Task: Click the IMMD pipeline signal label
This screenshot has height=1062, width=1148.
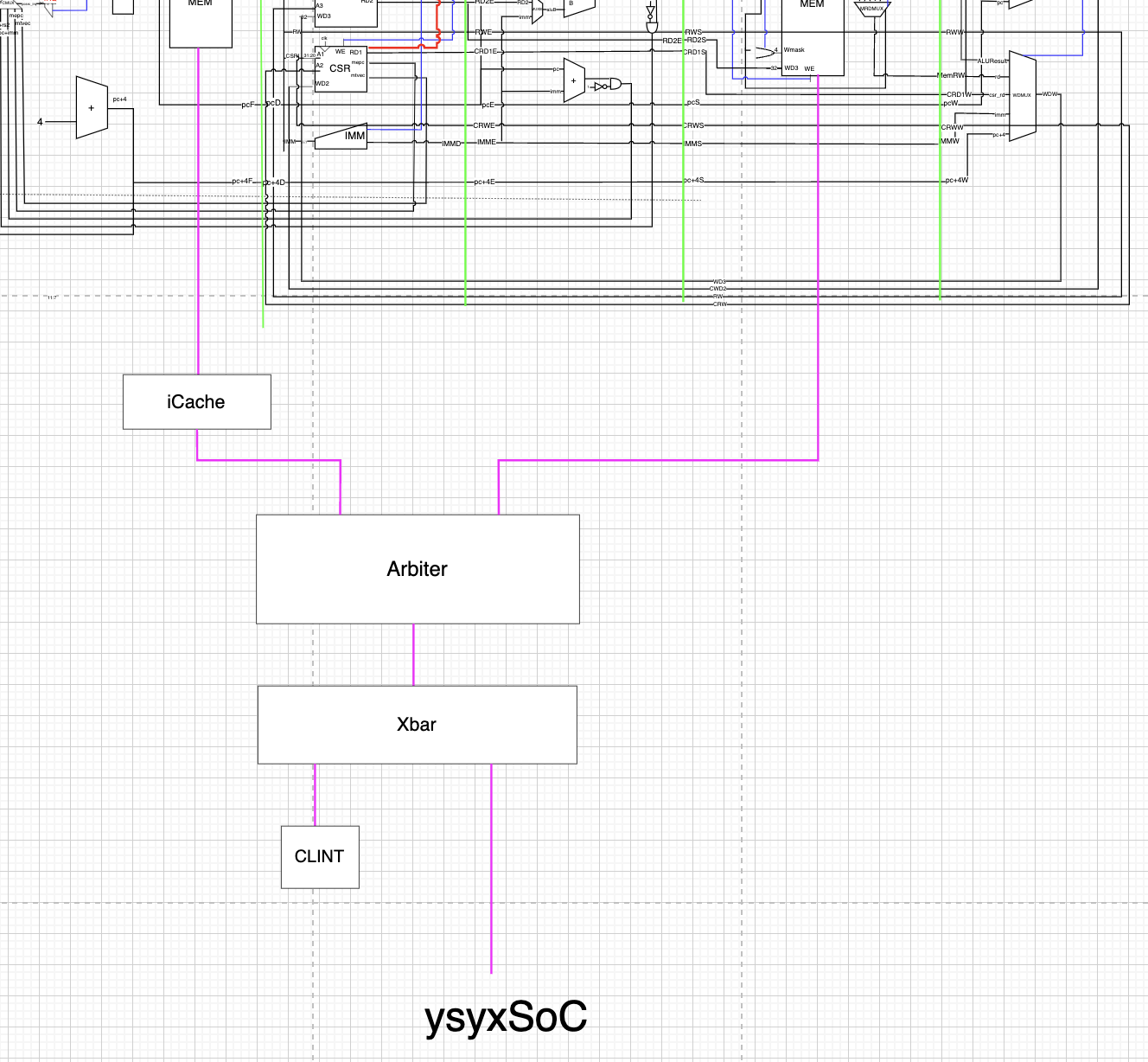Action: 451,144
